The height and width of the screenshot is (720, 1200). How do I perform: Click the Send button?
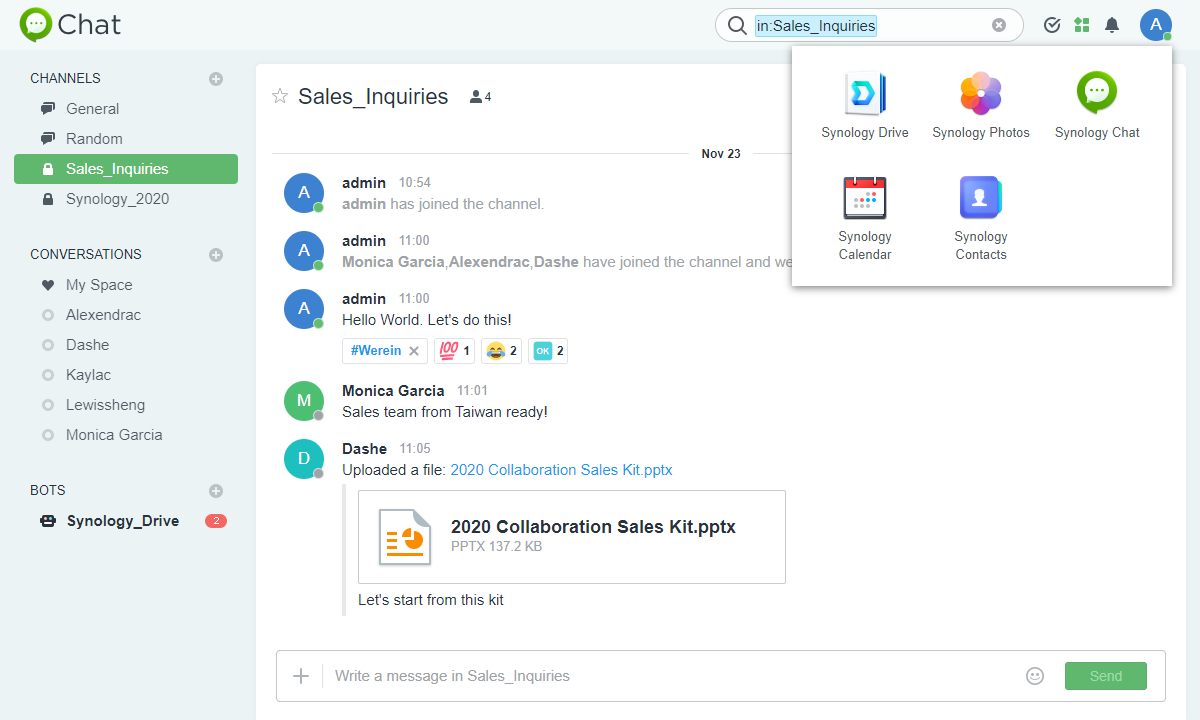pos(1106,676)
